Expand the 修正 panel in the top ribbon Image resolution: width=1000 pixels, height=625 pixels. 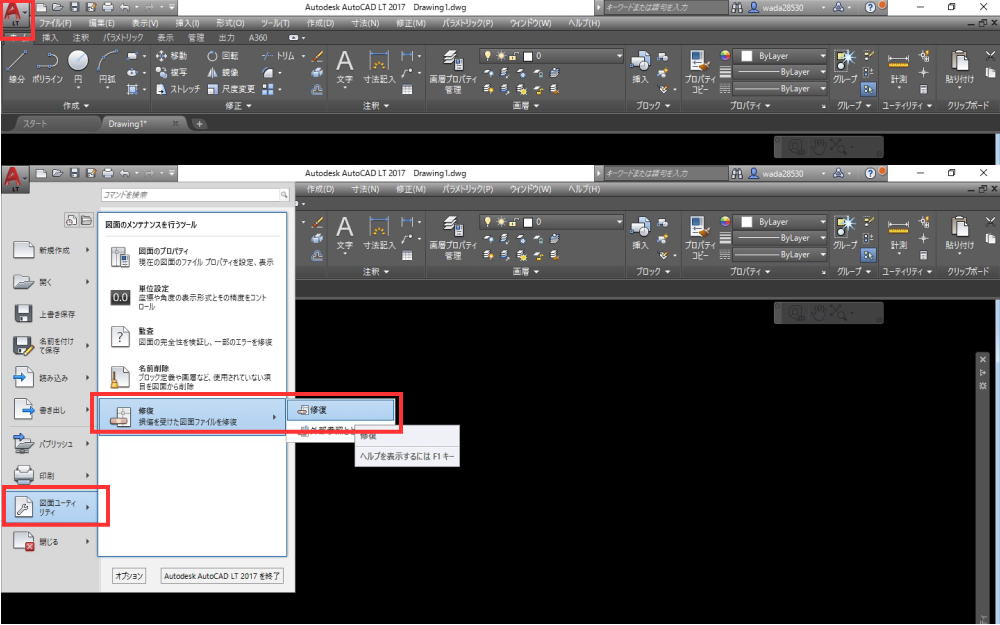click(239, 105)
